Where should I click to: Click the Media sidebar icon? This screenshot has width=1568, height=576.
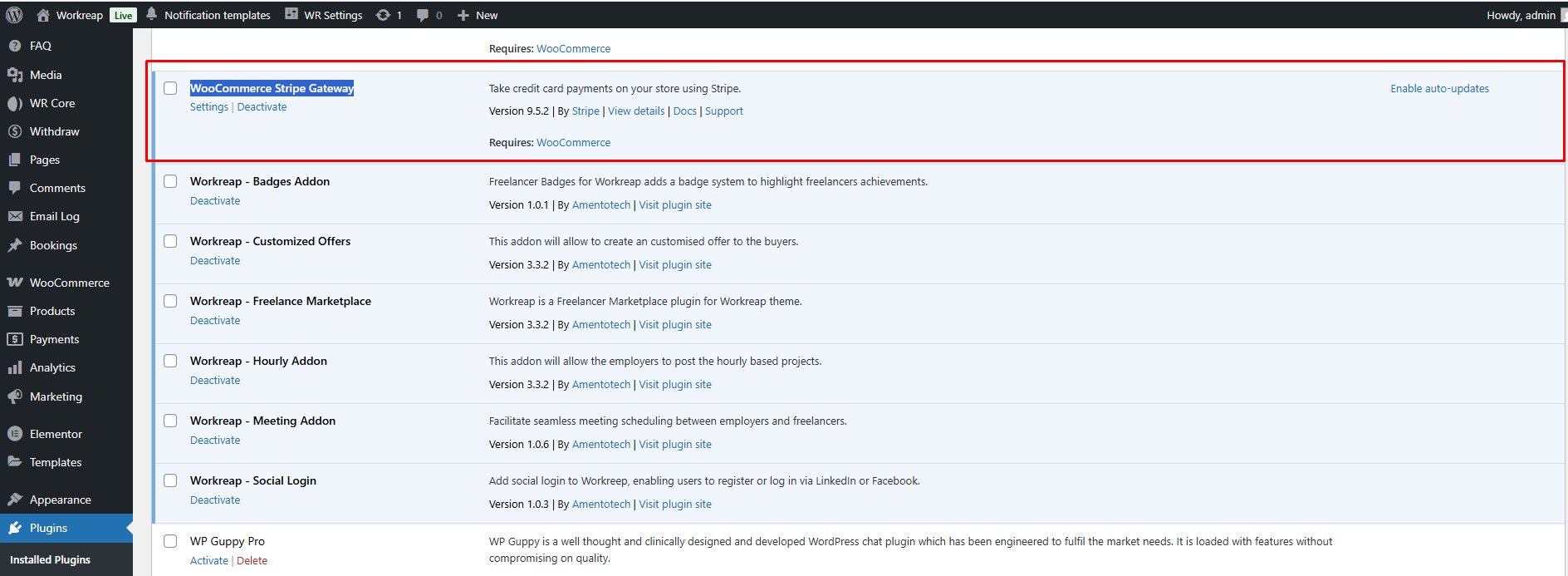pos(15,75)
